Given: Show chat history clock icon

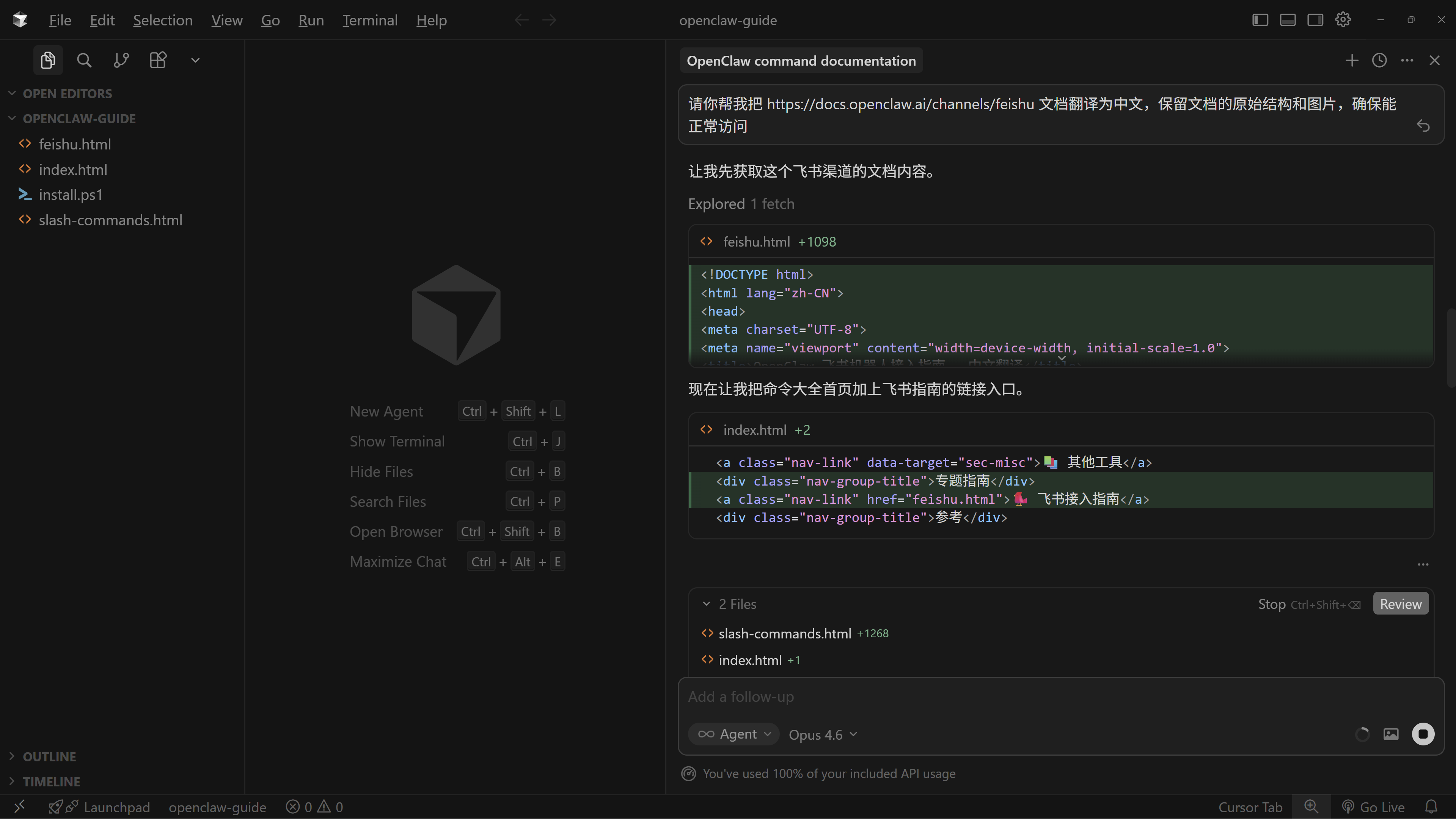Looking at the screenshot, I should pyautogui.click(x=1379, y=60).
